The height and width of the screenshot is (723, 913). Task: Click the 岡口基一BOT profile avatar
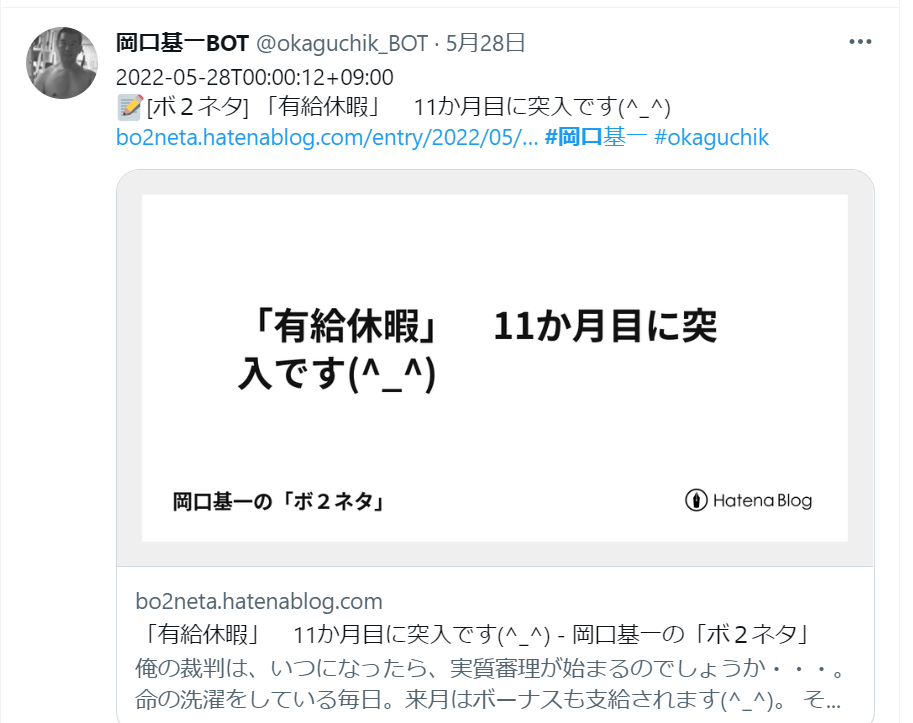click(62, 63)
